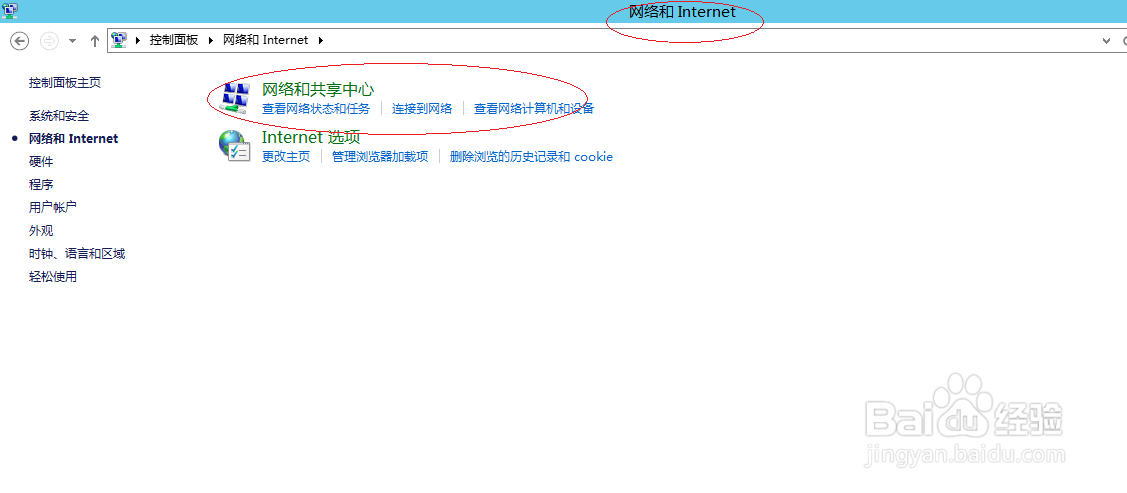The width and height of the screenshot is (1127, 493).
Task: Open the recent locations dropdown arrow
Action: 72,41
